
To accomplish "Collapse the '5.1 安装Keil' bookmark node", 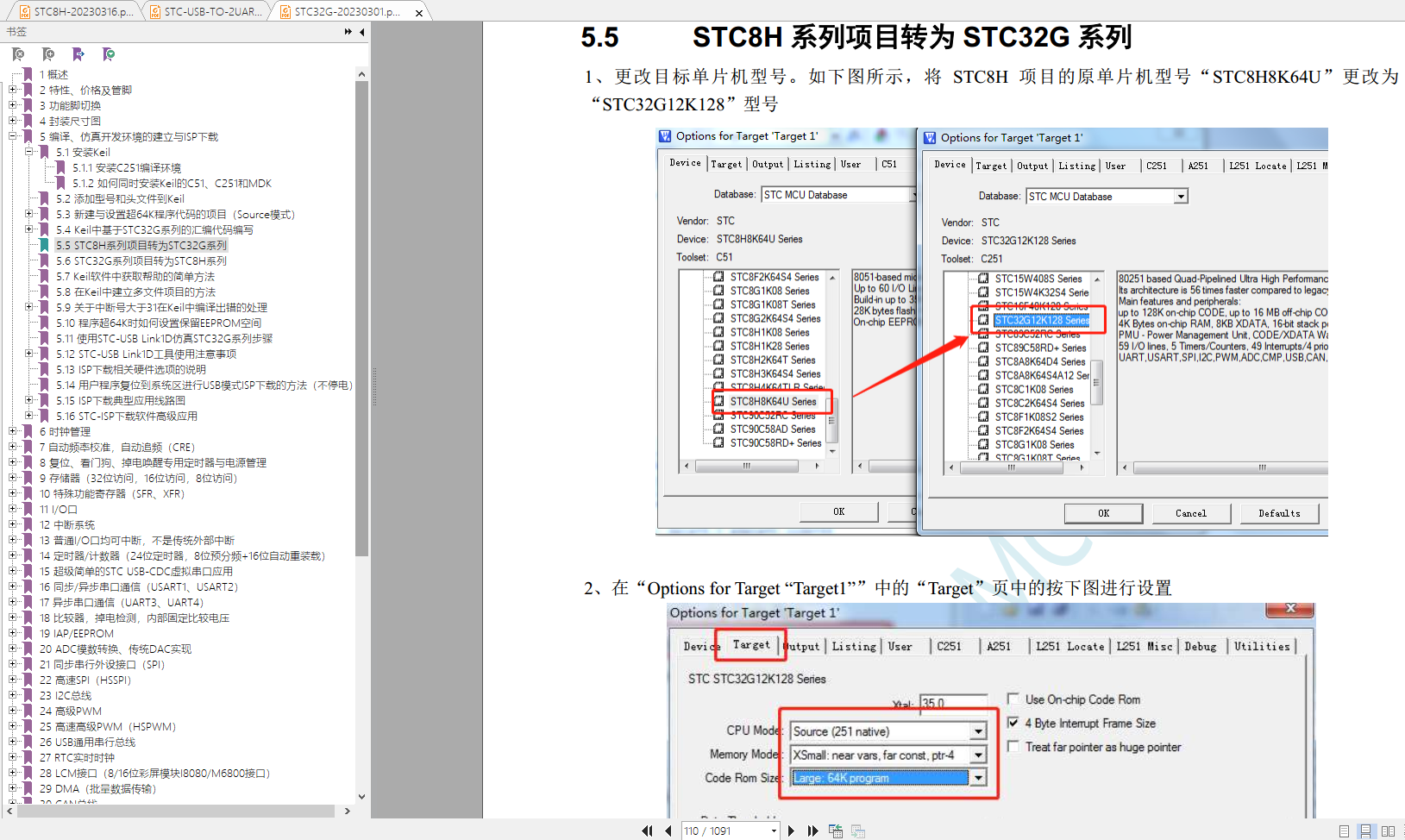I will click(29, 152).
